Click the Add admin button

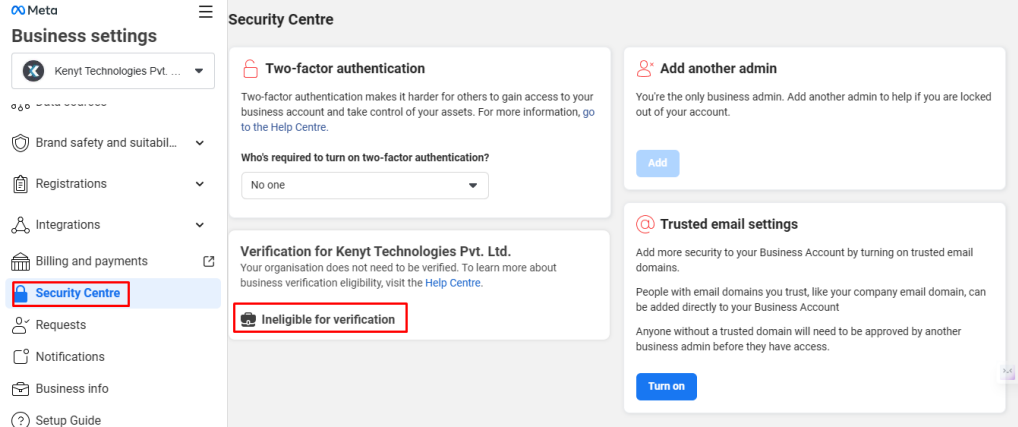[x=658, y=164]
